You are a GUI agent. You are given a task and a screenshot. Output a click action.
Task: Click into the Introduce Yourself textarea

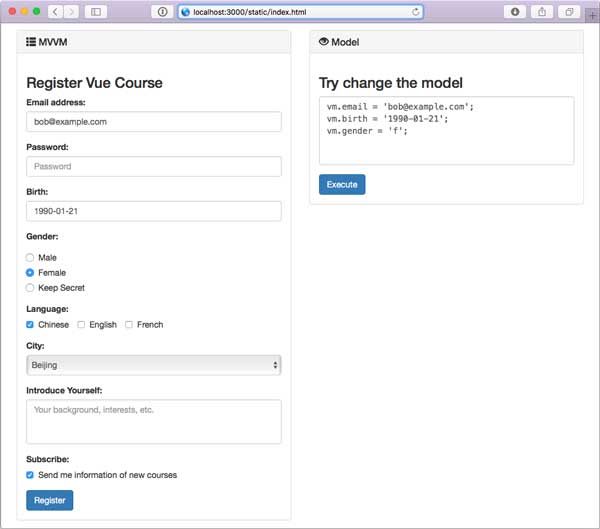coord(153,422)
